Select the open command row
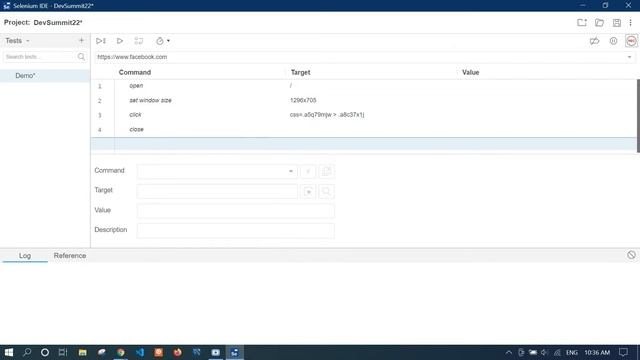The image size is (640, 360). pyautogui.click(x=363, y=86)
